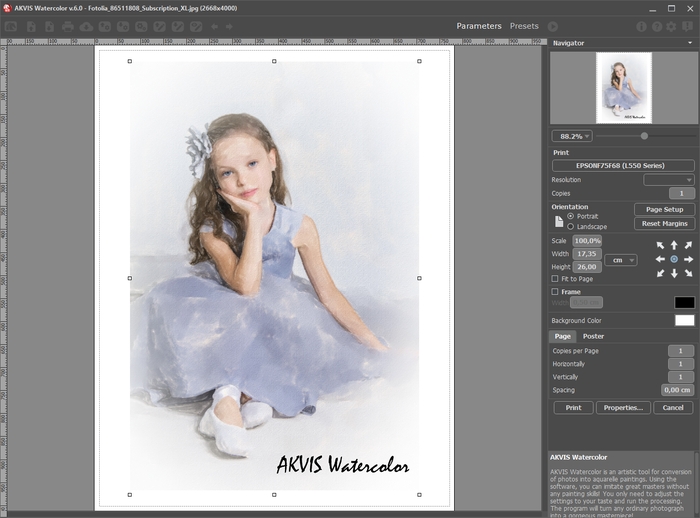The width and height of the screenshot is (700, 518).
Task: Click the printer icon in toolbar
Action: pyautogui.click(x=68, y=27)
